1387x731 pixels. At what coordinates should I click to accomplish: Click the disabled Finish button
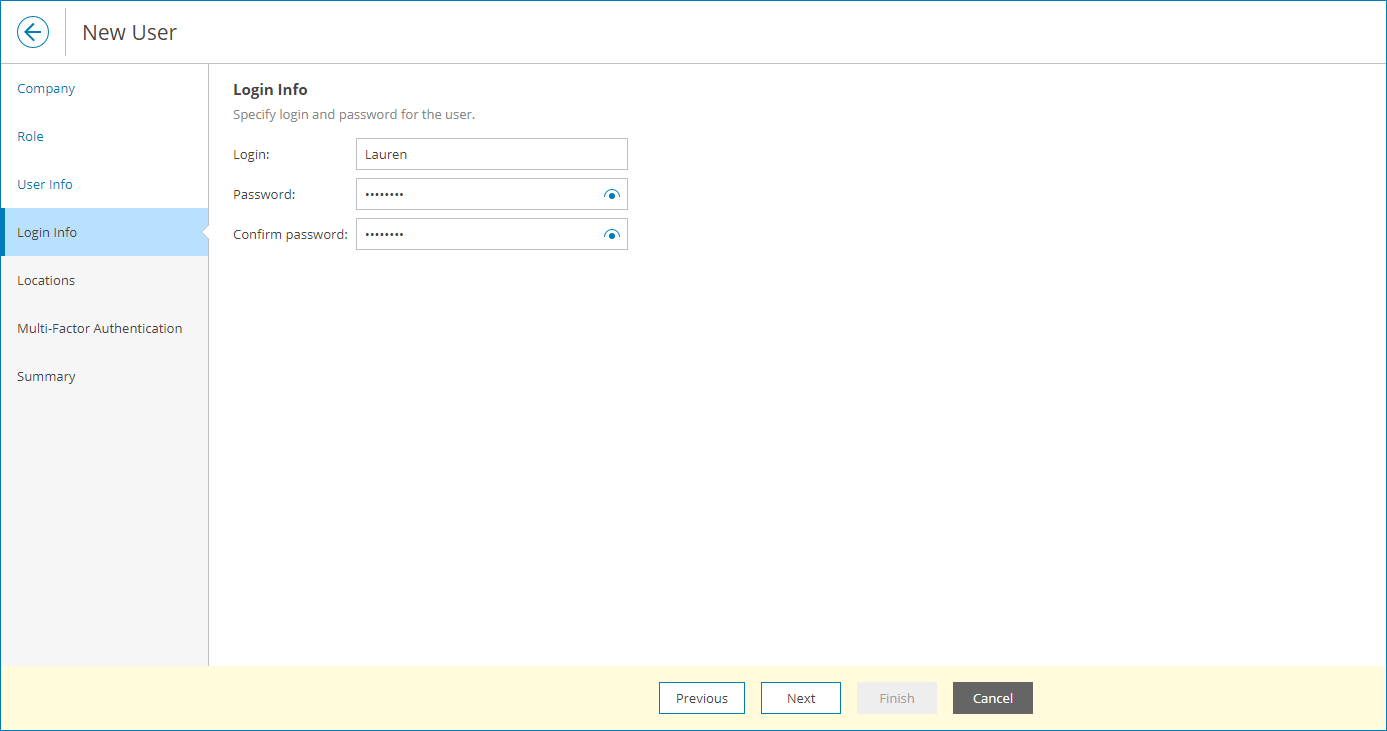coord(897,698)
